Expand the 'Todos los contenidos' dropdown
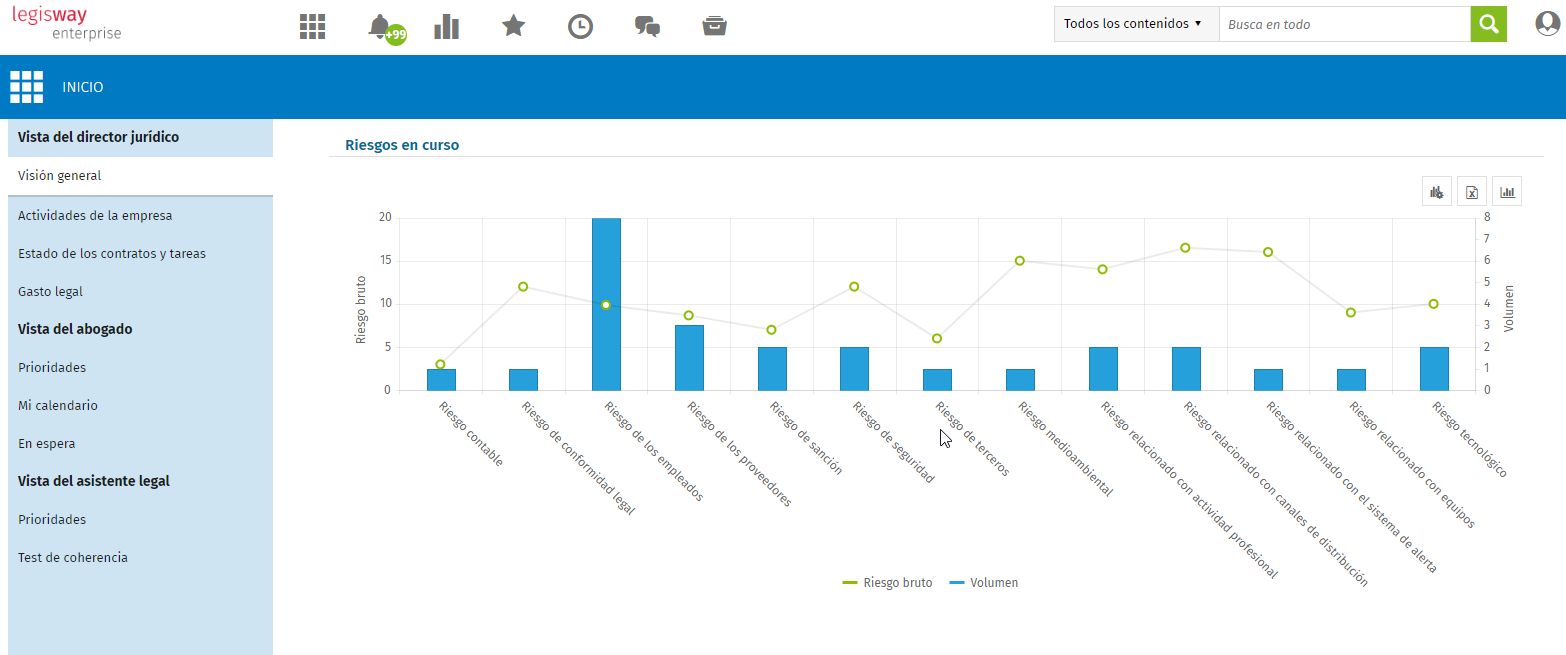Image resolution: width=1566 pixels, height=655 pixels. (x=1136, y=24)
